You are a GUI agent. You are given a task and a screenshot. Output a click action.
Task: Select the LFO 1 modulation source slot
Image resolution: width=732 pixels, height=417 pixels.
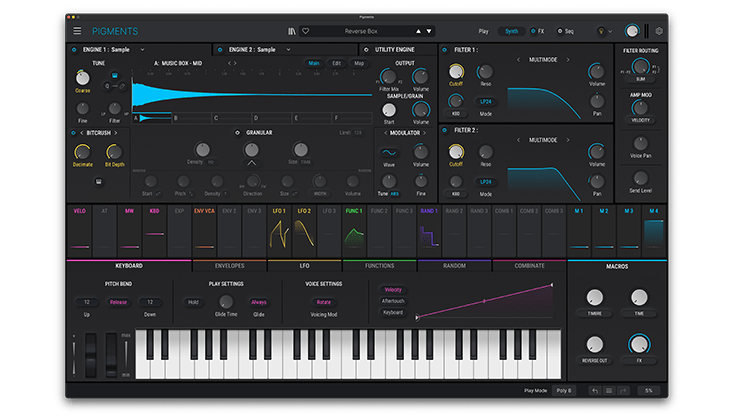tap(279, 230)
